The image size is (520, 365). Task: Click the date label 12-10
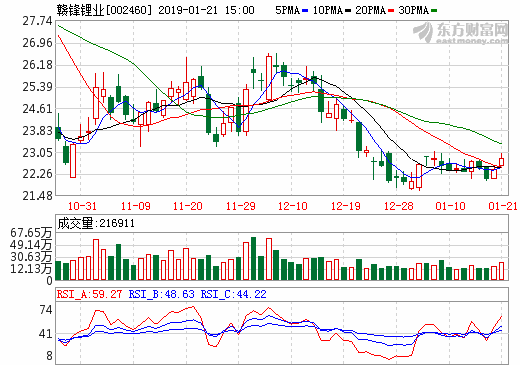pos(293,206)
